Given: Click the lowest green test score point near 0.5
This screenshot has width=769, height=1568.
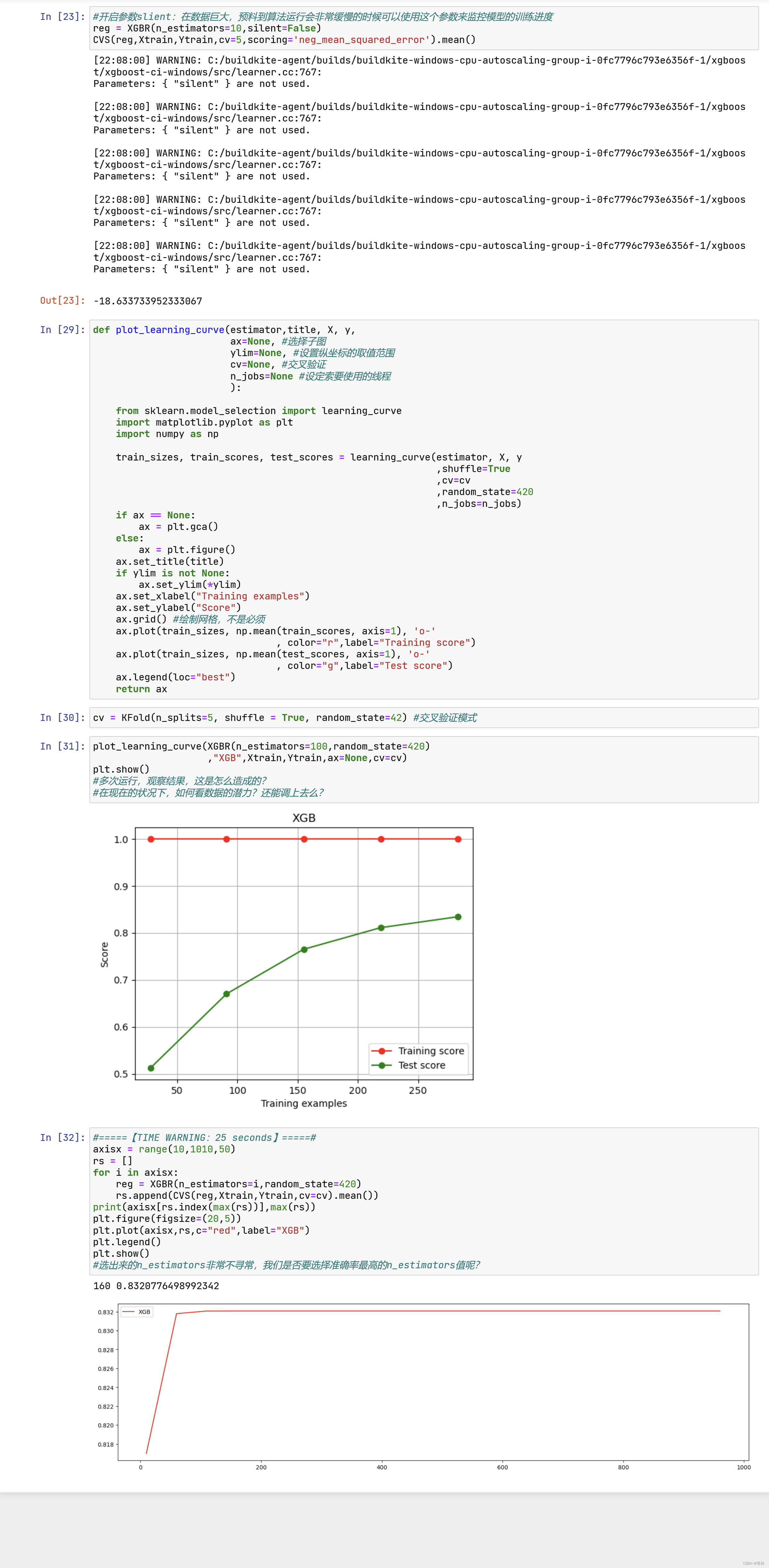Looking at the screenshot, I should click(151, 1068).
